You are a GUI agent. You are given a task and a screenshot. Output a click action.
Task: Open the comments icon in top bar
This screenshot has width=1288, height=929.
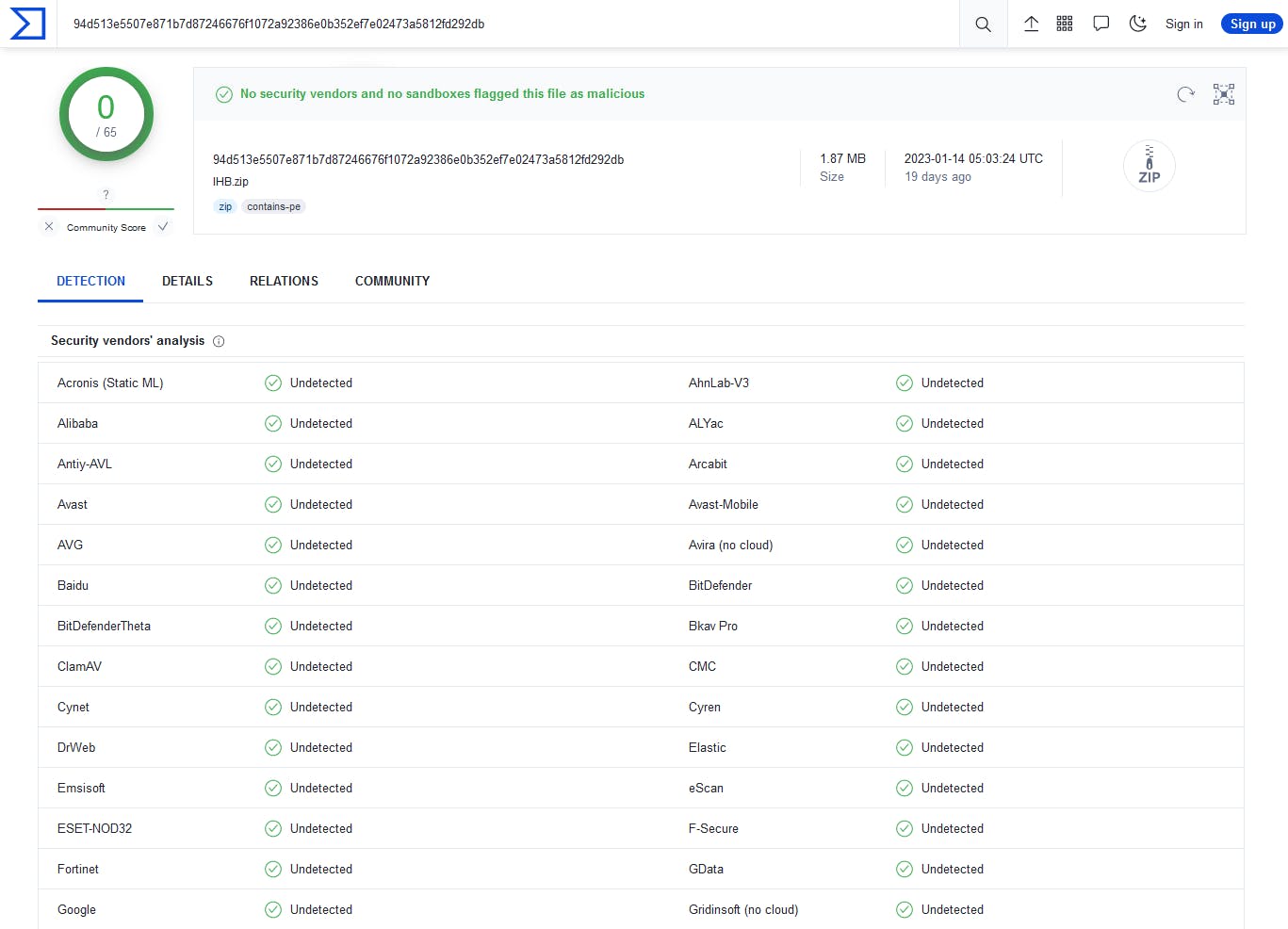tap(1101, 24)
